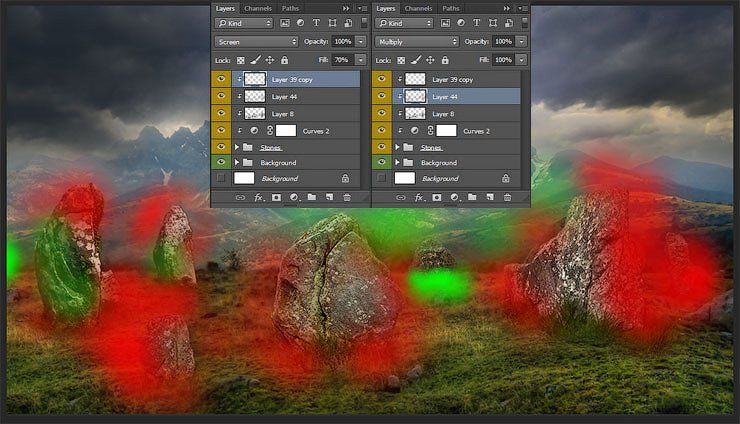This screenshot has height=424, width=740.
Task: Click smart object filter in left Layers panel
Action: click(348, 23)
